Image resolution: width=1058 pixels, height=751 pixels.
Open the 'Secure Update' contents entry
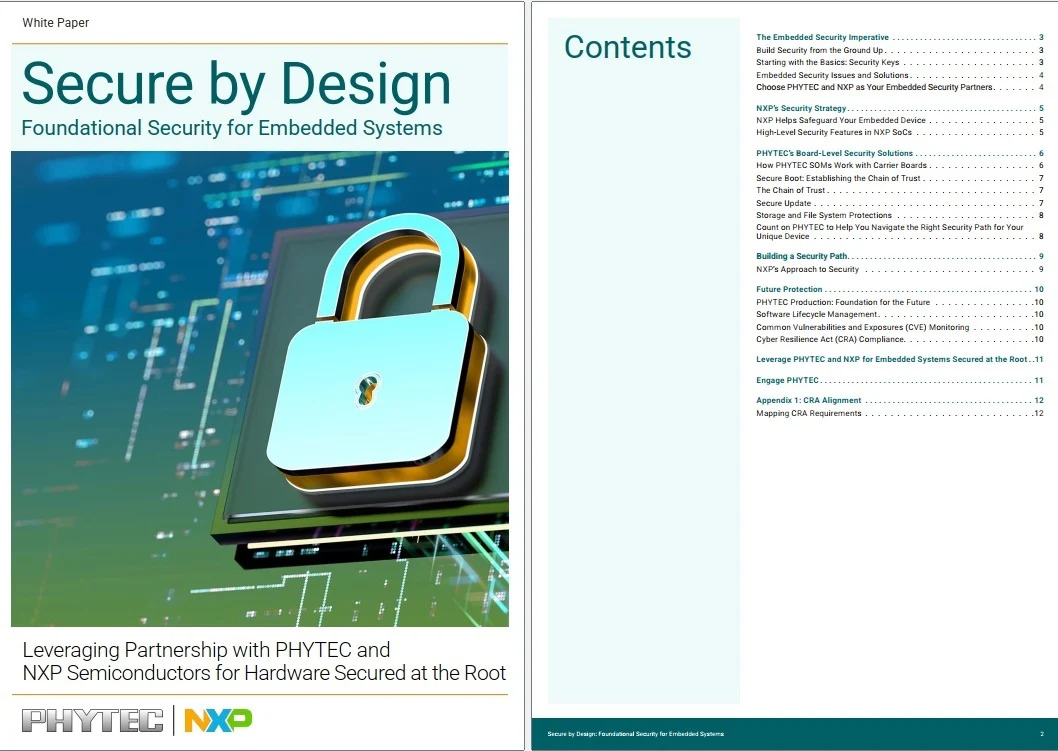pos(899,203)
